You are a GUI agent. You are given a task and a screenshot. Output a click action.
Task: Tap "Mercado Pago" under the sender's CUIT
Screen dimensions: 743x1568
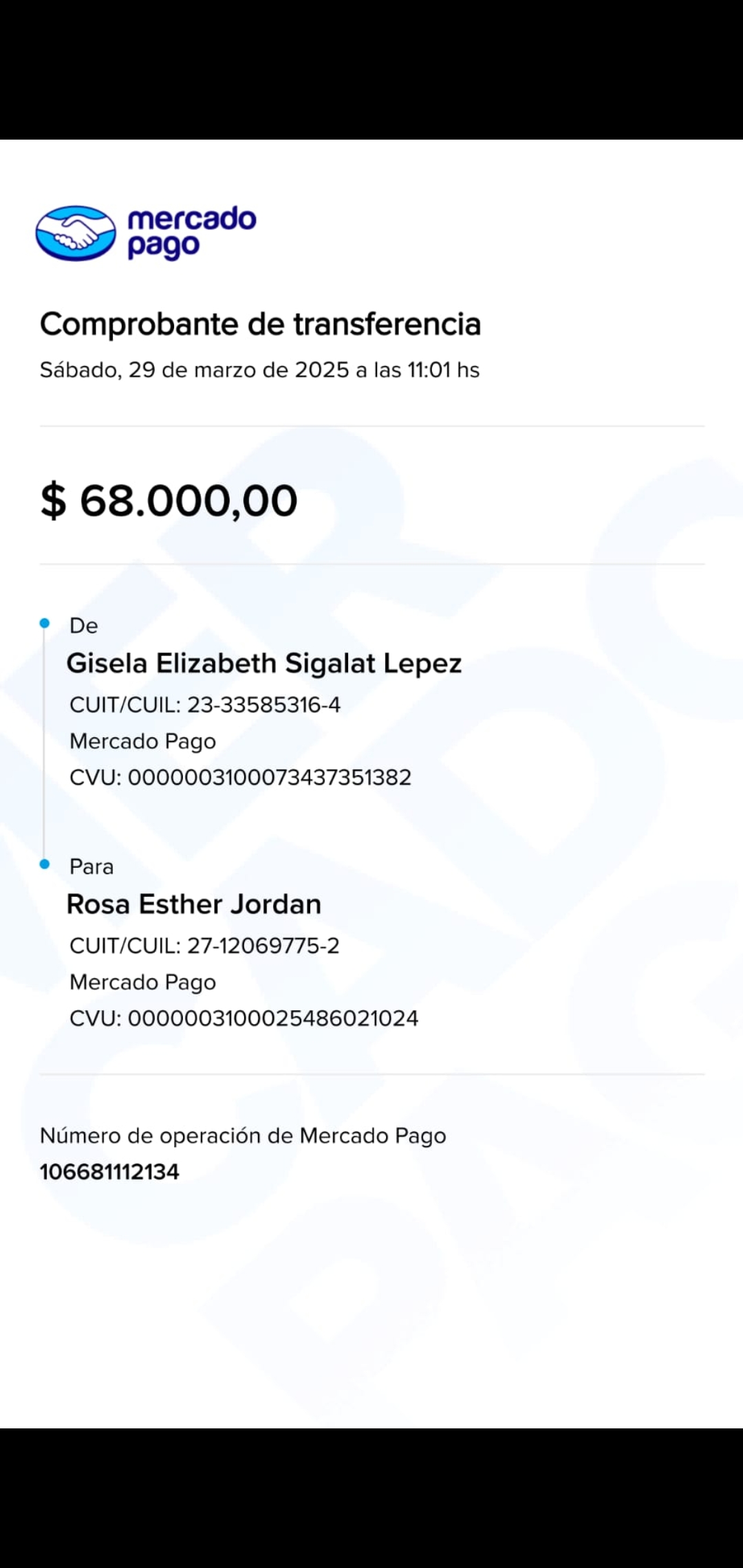point(142,741)
